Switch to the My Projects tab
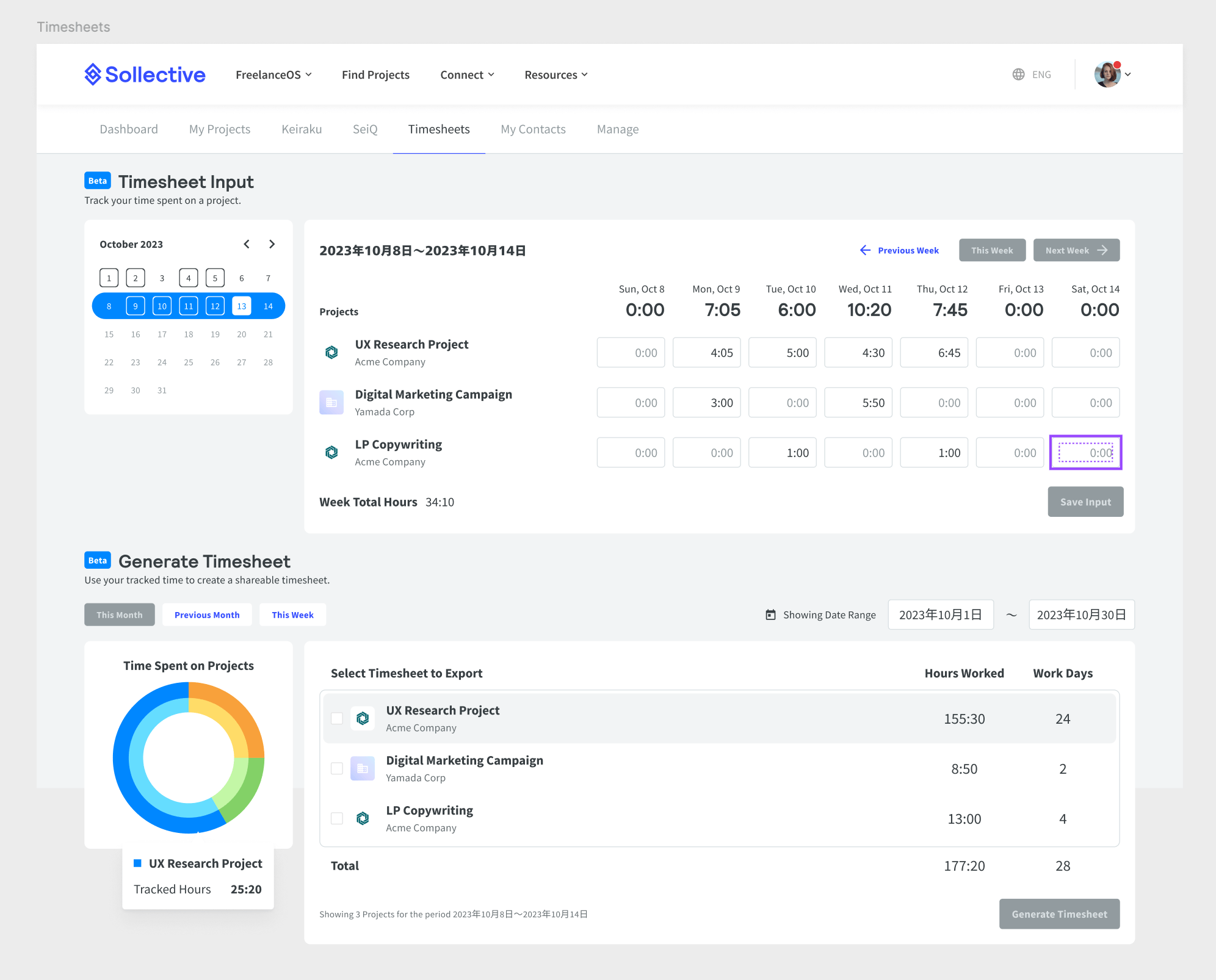 (x=220, y=129)
